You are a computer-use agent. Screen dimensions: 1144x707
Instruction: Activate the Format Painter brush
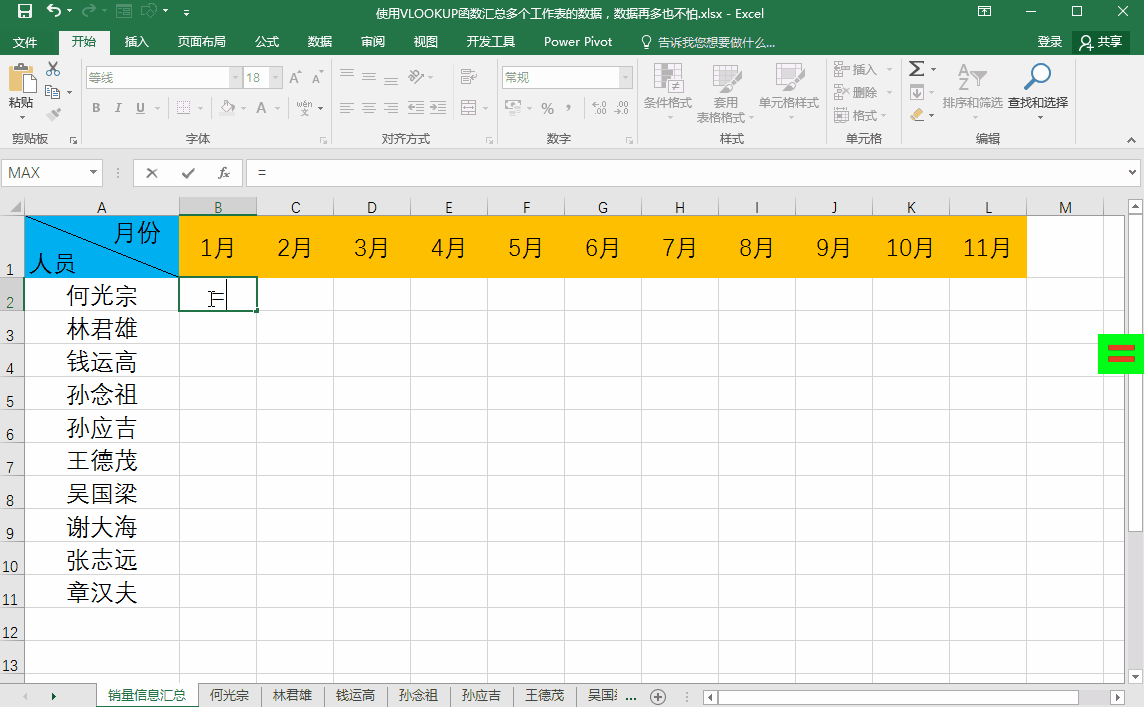tap(53, 115)
